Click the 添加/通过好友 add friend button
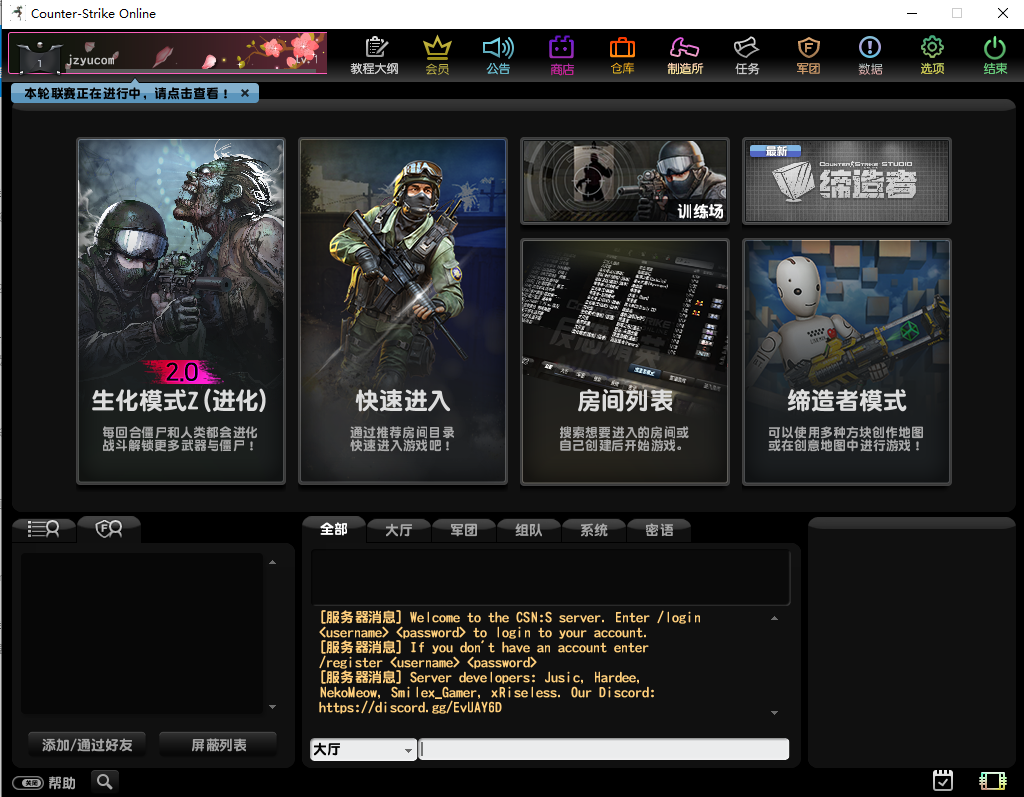This screenshot has height=797, width=1024. point(87,745)
